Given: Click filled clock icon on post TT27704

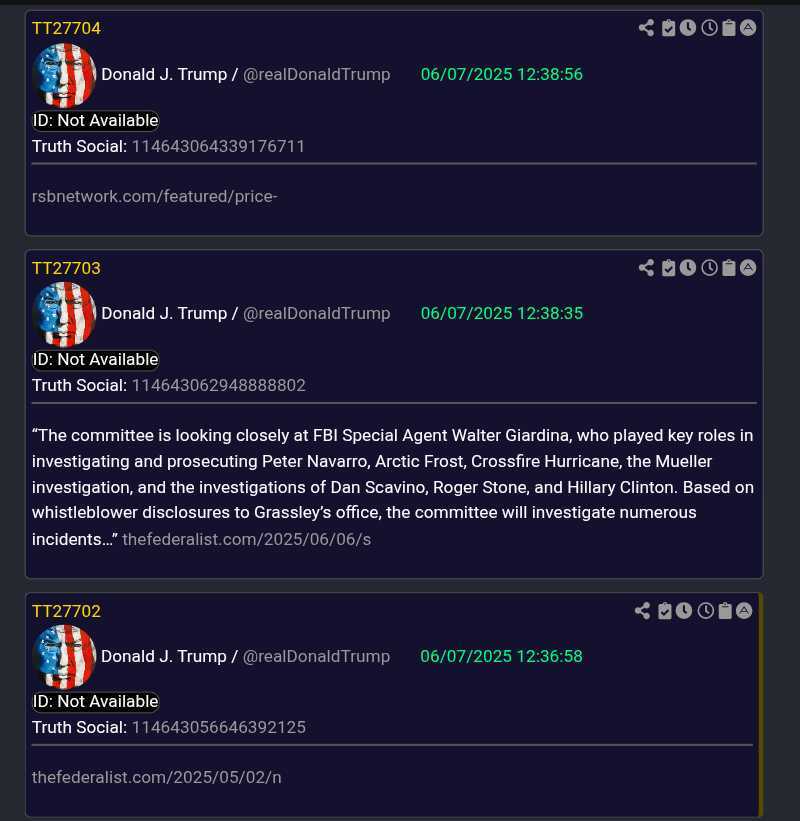Looking at the screenshot, I should pos(688,28).
